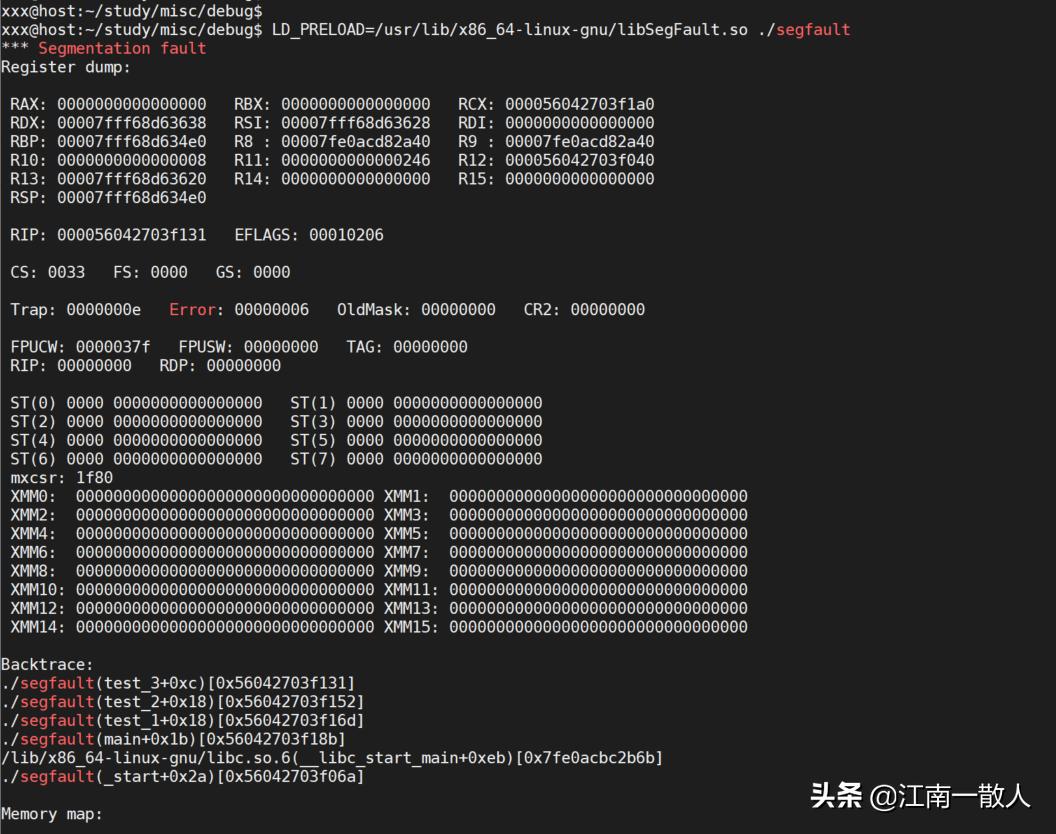Click backtrace frame test_3+0xc
The image size is (1056, 834).
[x=178, y=684]
